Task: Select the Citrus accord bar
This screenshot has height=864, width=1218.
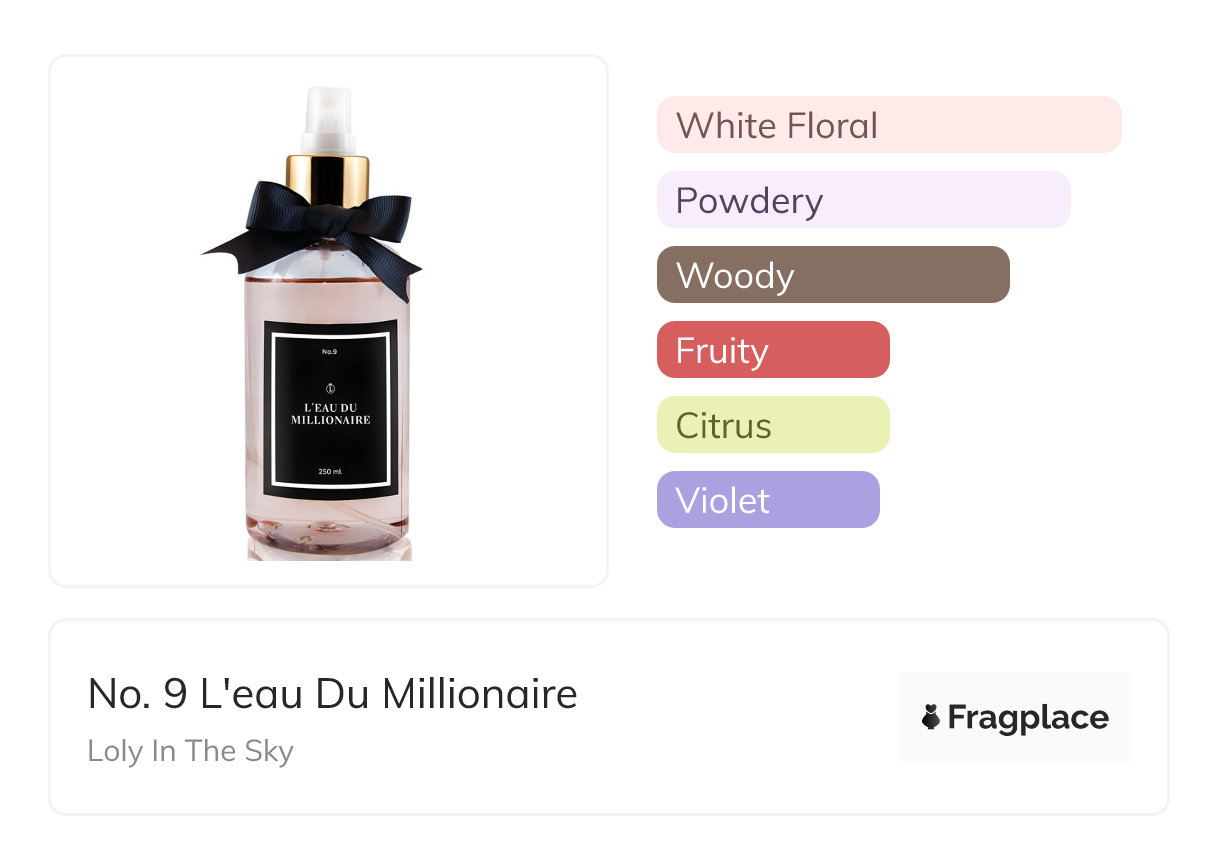Action: (773, 425)
